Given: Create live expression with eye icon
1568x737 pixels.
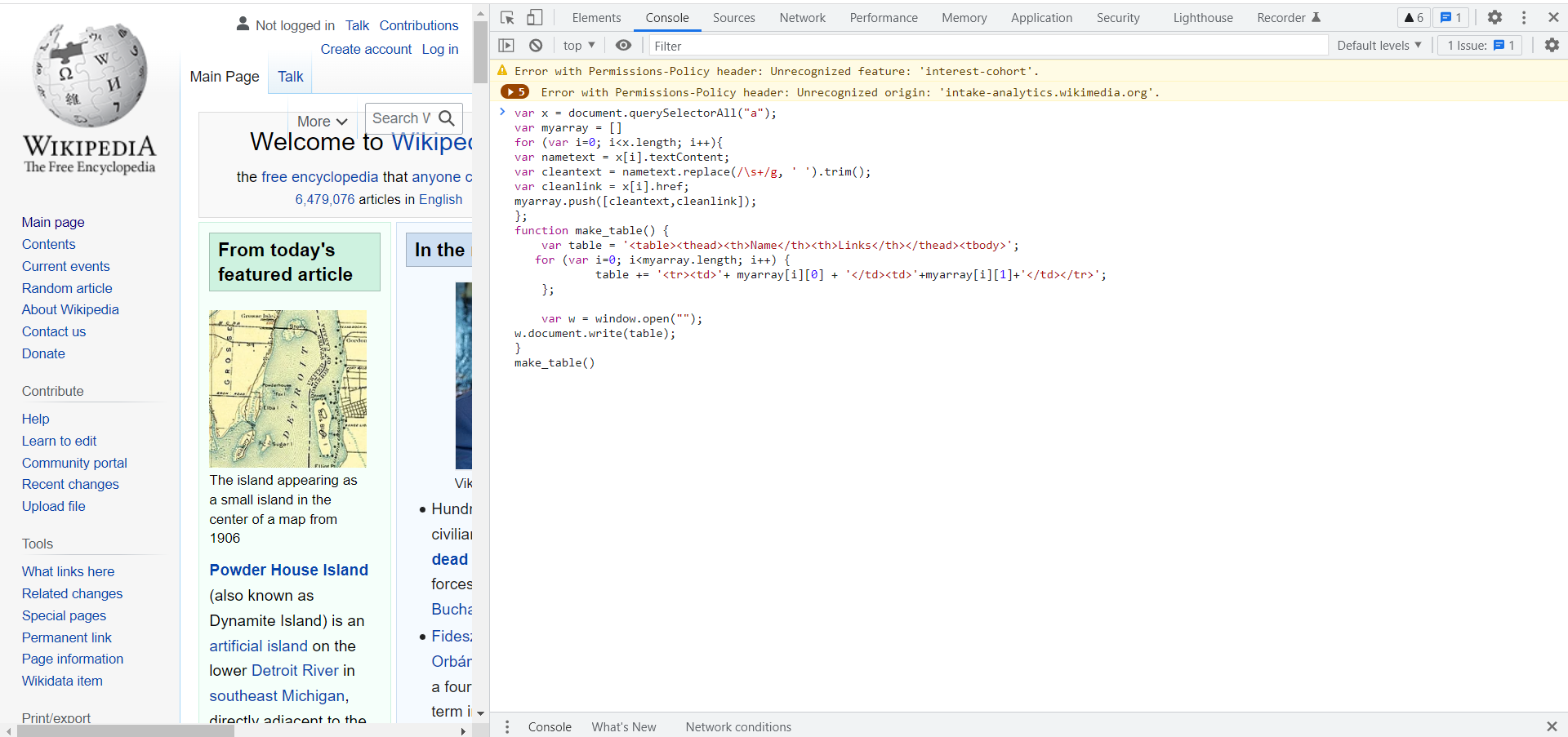Looking at the screenshot, I should point(623,46).
